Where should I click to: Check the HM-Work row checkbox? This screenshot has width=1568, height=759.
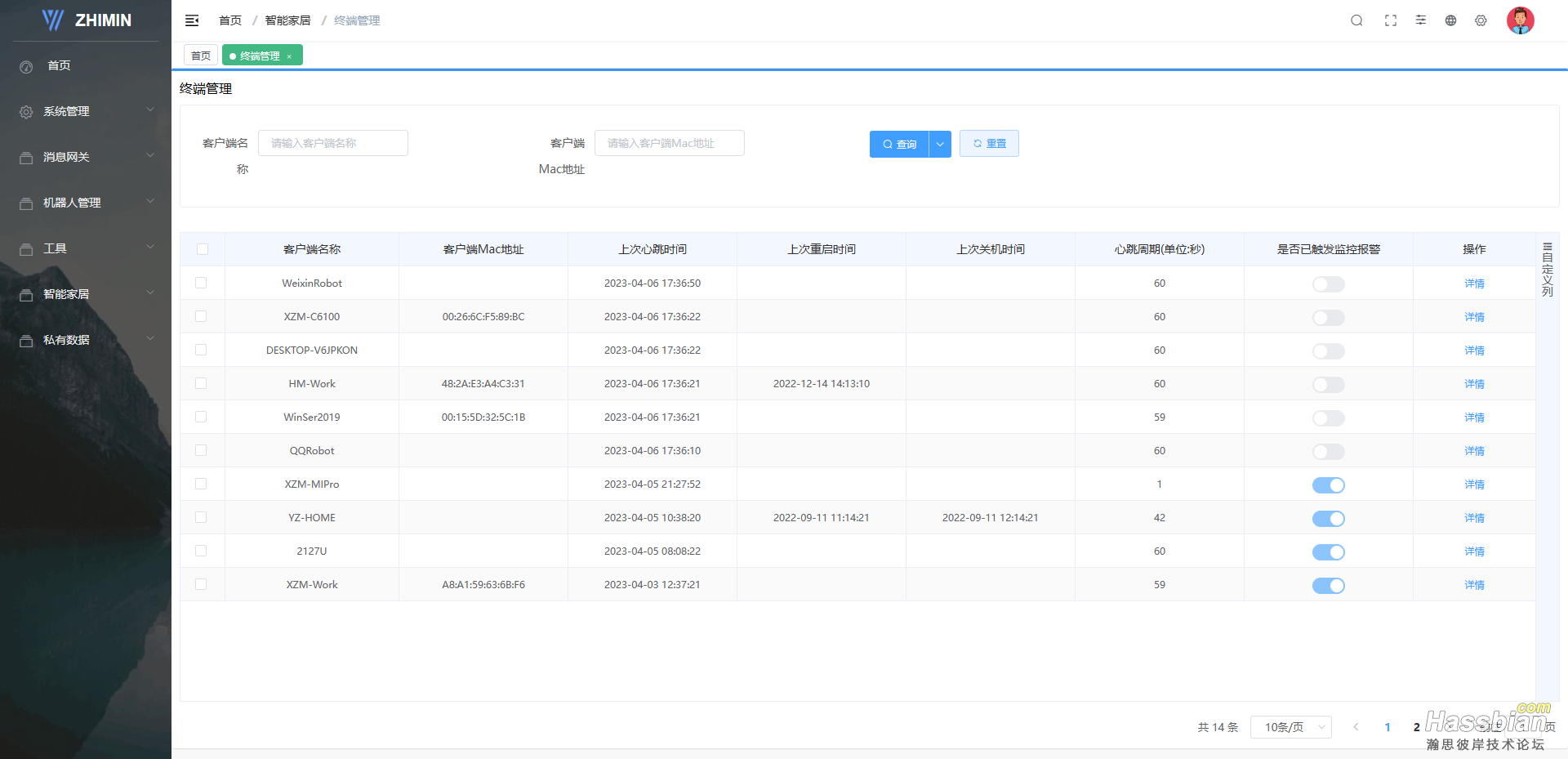[201, 383]
